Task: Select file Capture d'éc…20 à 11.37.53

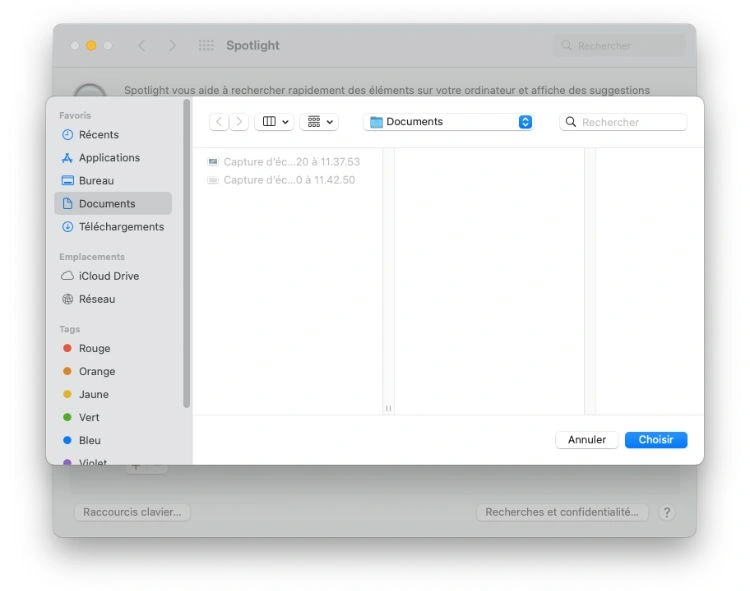Action: pyautogui.click(x=284, y=162)
